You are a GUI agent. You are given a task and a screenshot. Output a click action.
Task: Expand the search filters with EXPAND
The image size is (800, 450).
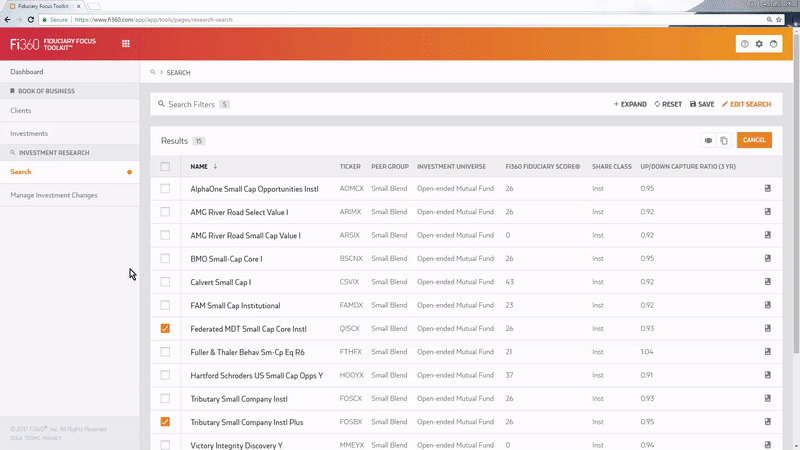coord(630,104)
